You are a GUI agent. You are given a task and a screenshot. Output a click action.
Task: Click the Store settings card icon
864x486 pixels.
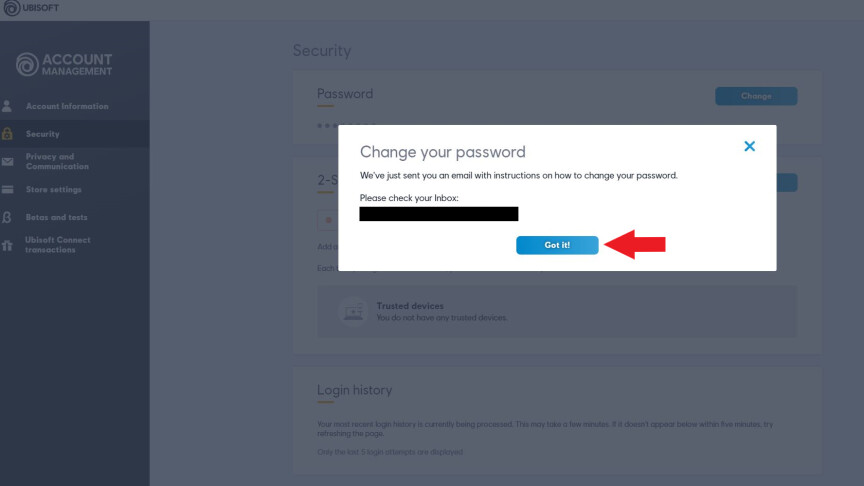[x=7, y=190]
